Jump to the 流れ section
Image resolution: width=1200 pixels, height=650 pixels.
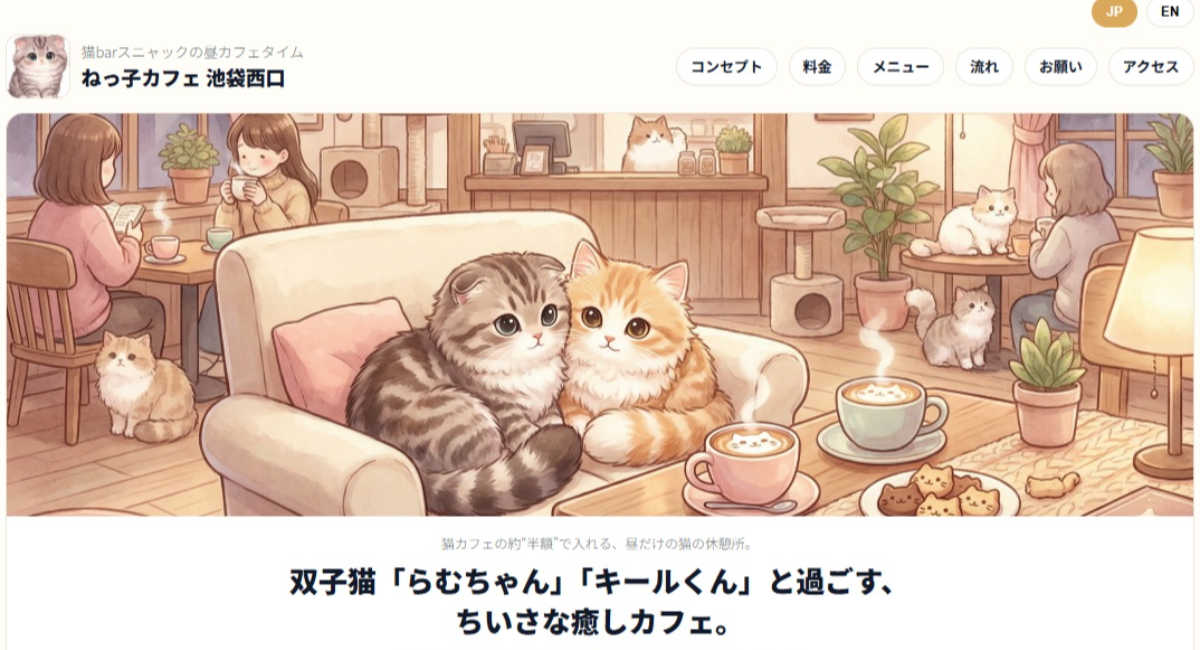point(984,67)
